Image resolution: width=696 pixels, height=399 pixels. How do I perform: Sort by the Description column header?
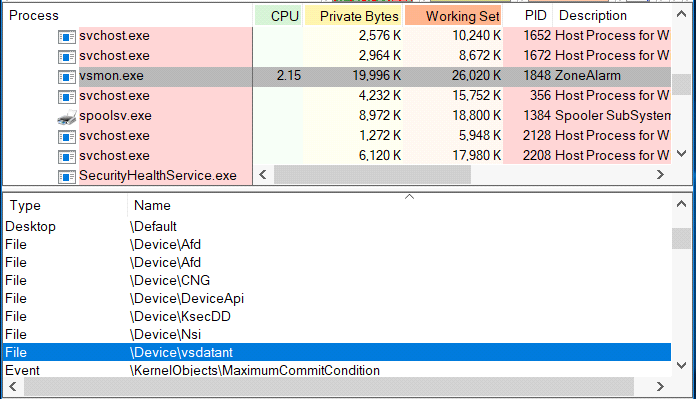click(612, 16)
